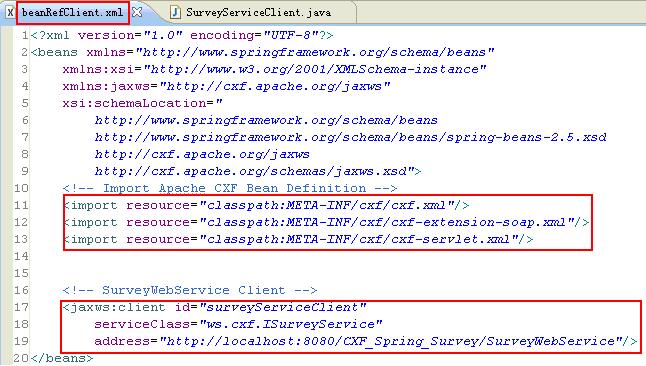Image resolution: width=646 pixels, height=366 pixels.
Task: Click the cxf-extension-soap.xml import line
Action: [x=326, y=223]
